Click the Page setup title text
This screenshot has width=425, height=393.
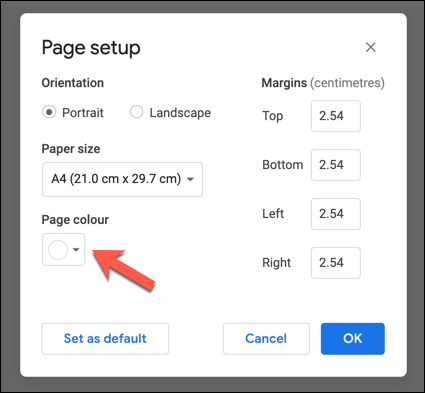coord(91,48)
